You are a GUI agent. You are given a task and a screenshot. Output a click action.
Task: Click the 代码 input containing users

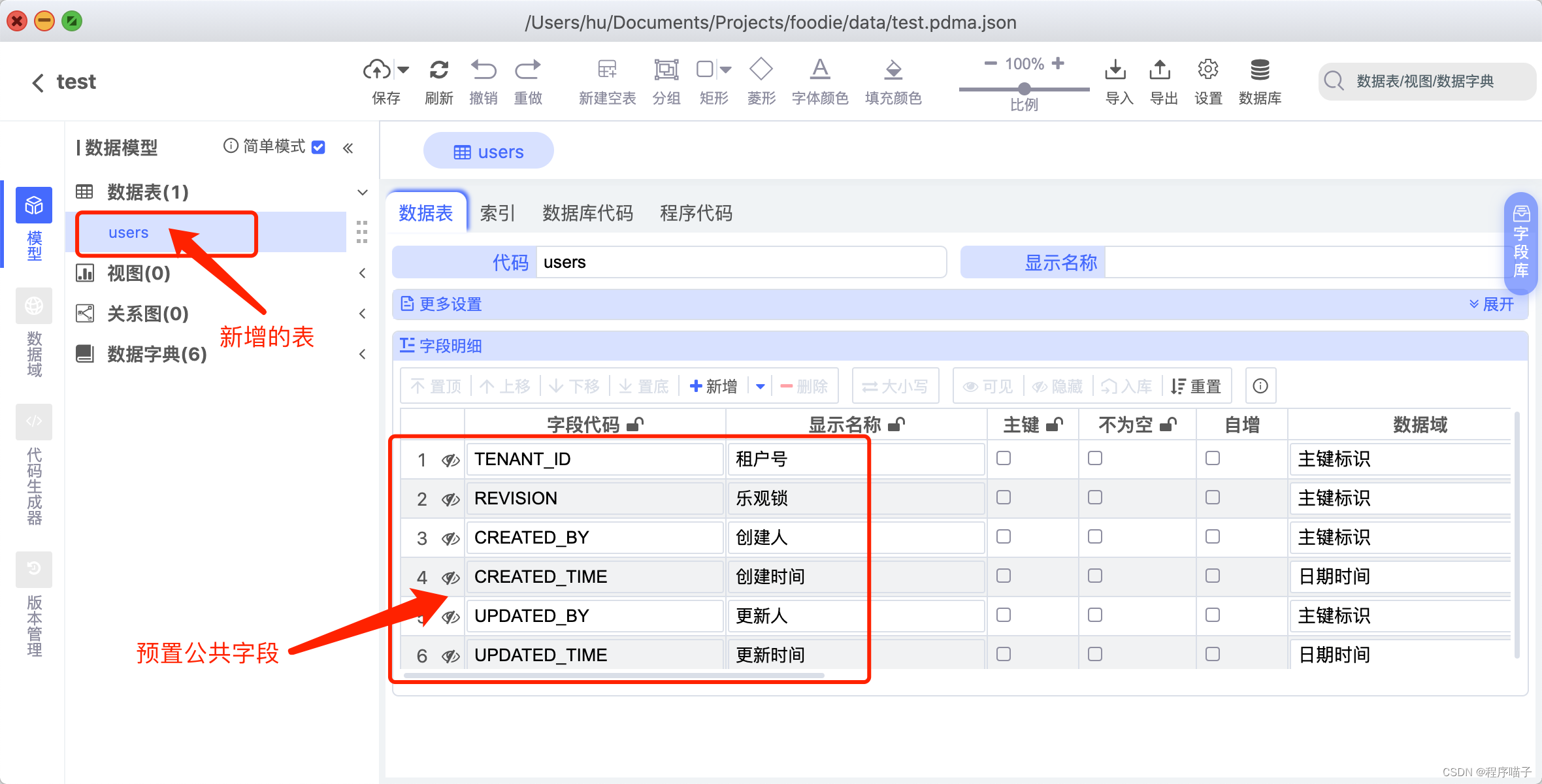pos(741,262)
